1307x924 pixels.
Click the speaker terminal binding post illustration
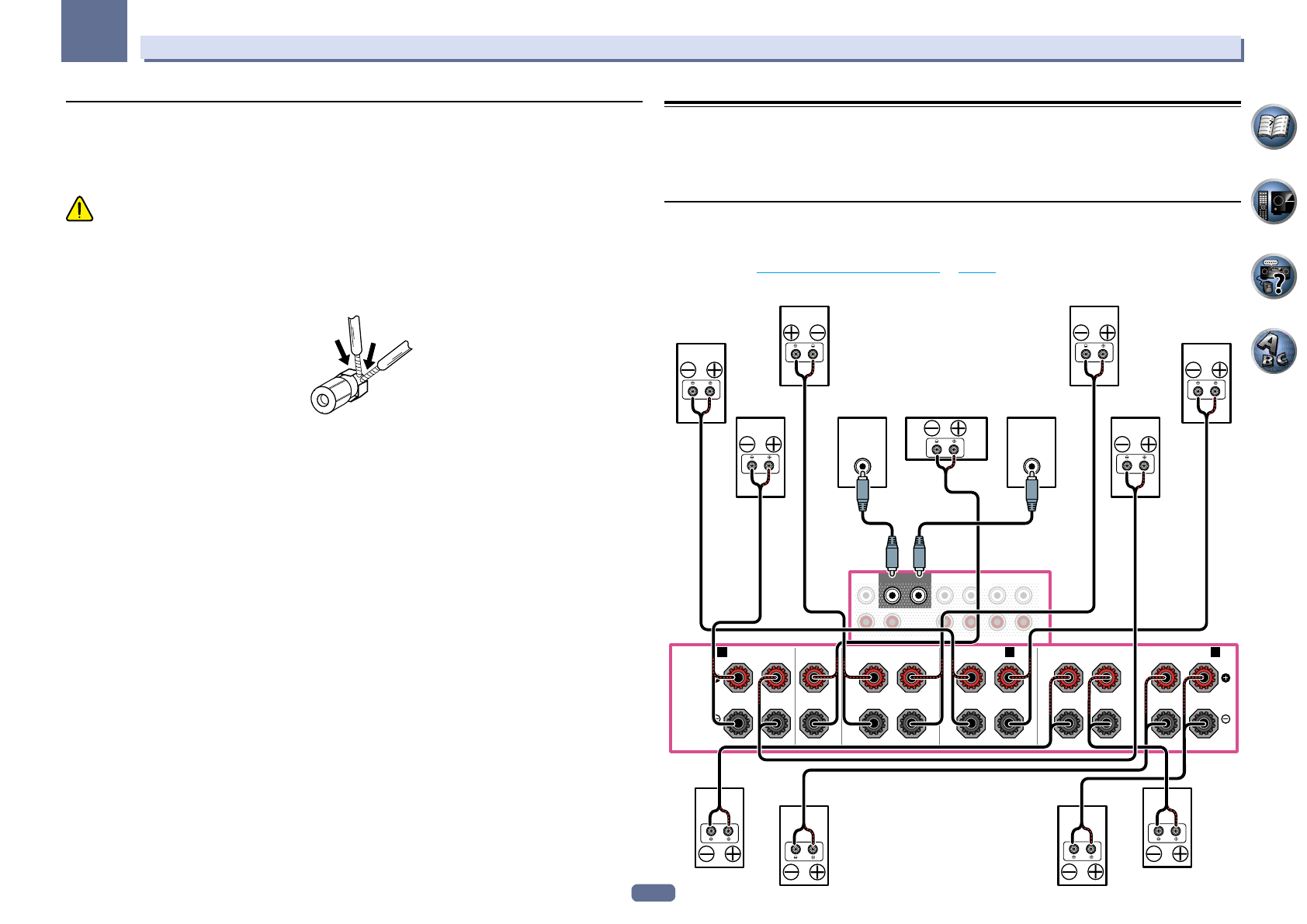click(358, 368)
